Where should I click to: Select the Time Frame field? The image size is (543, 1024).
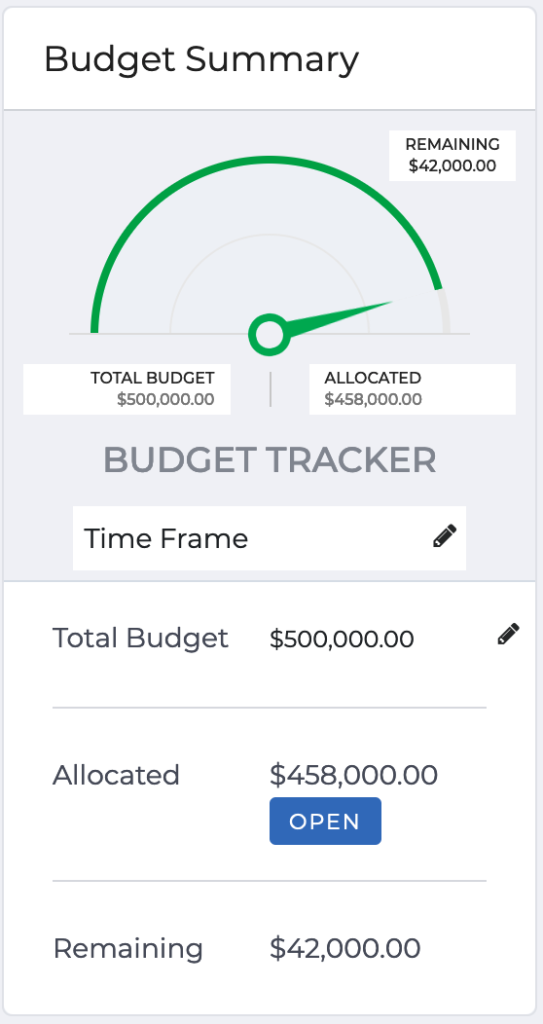[x=269, y=538]
